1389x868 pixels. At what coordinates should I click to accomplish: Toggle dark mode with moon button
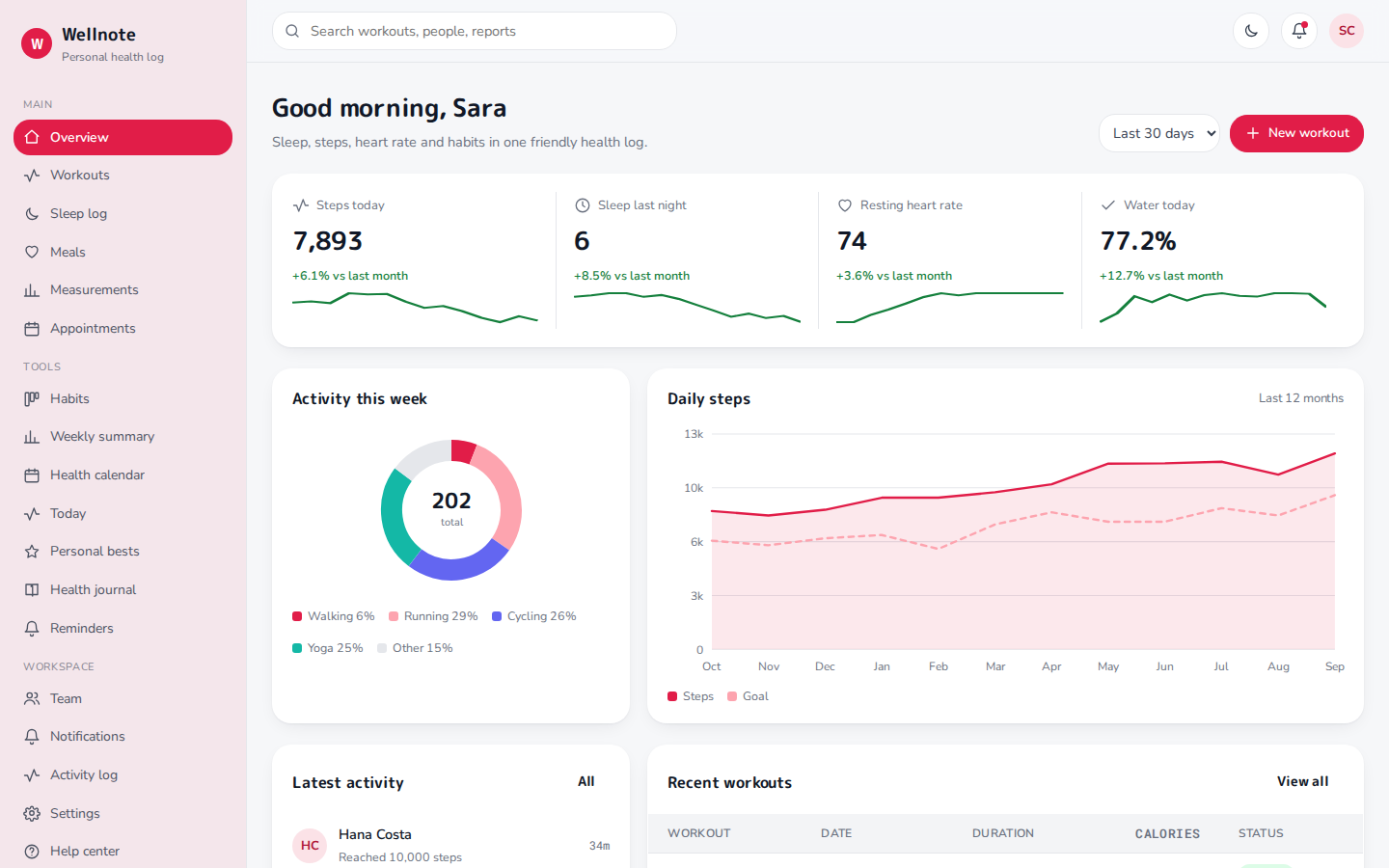pyautogui.click(x=1251, y=31)
